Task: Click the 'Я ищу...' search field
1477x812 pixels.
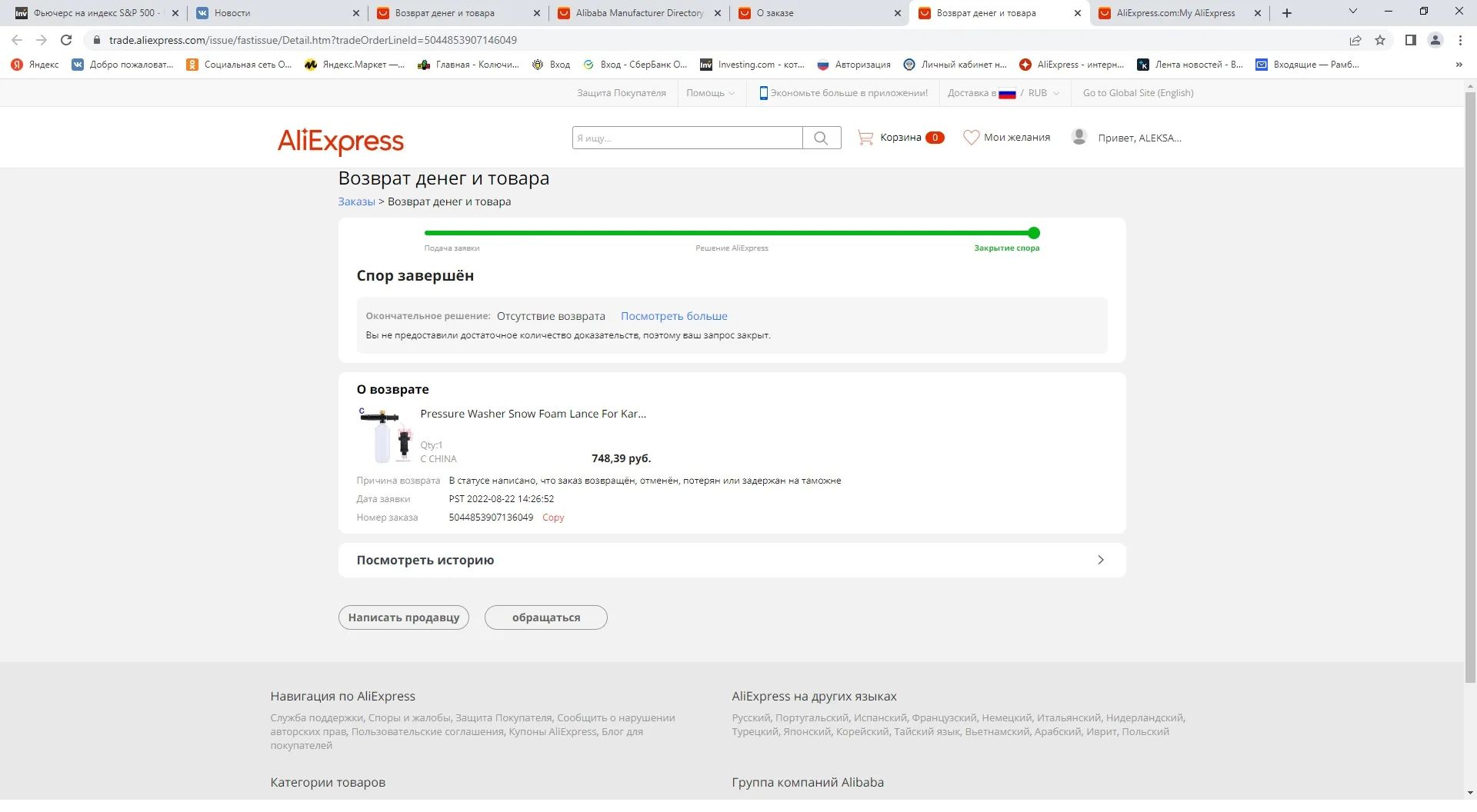Action: click(x=687, y=138)
